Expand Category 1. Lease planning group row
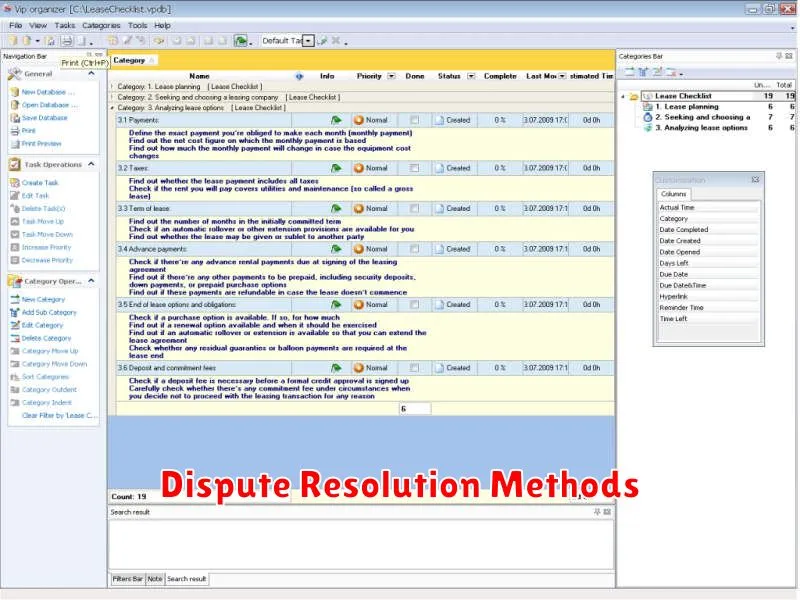Image resolution: width=800 pixels, height=600 pixels. (x=112, y=87)
